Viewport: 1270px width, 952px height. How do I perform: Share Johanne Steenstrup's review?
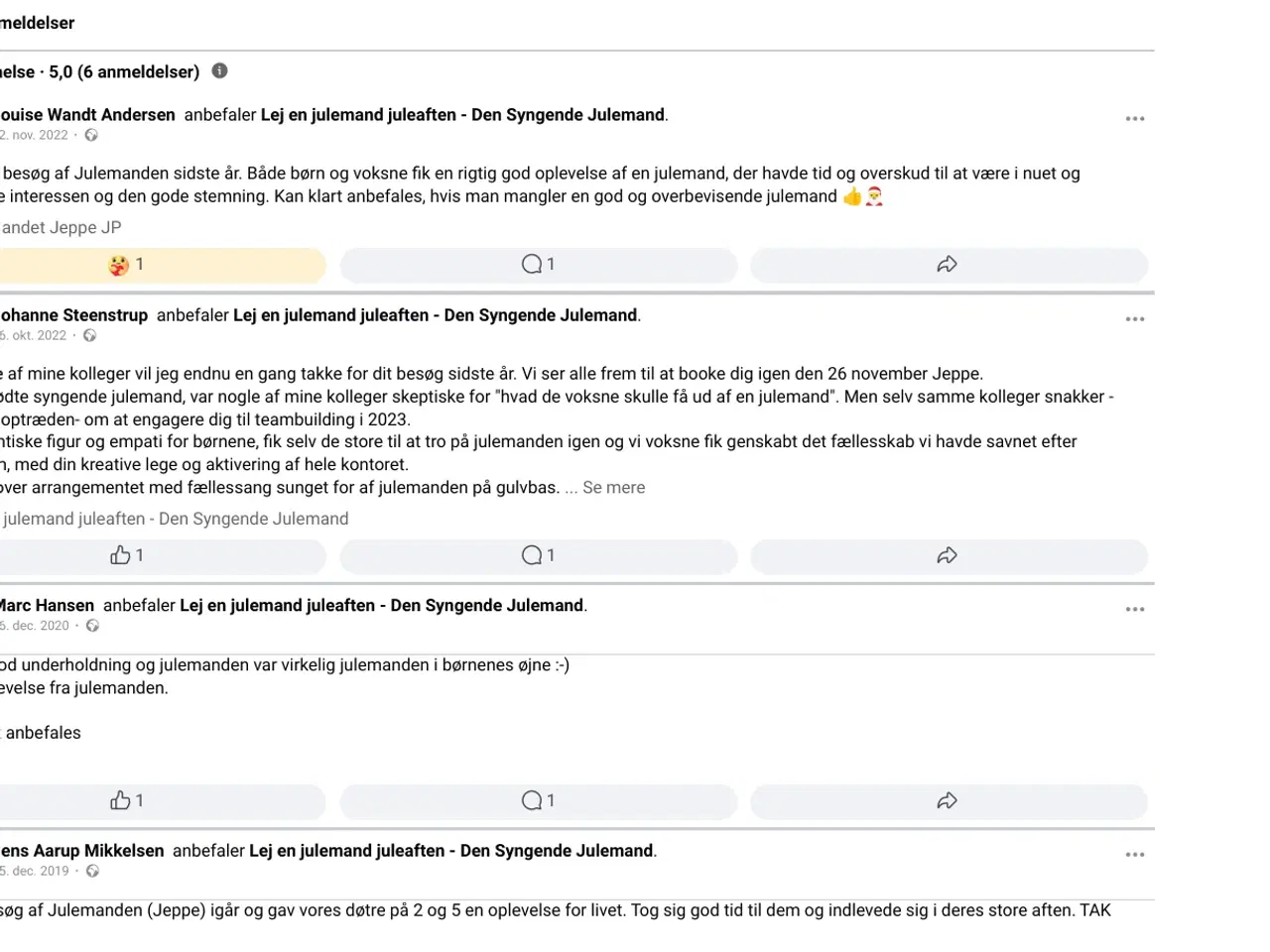(948, 555)
